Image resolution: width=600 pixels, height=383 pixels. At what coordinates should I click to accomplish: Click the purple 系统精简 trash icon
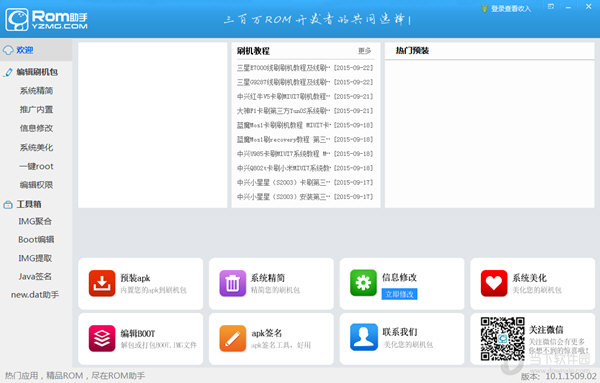(233, 283)
